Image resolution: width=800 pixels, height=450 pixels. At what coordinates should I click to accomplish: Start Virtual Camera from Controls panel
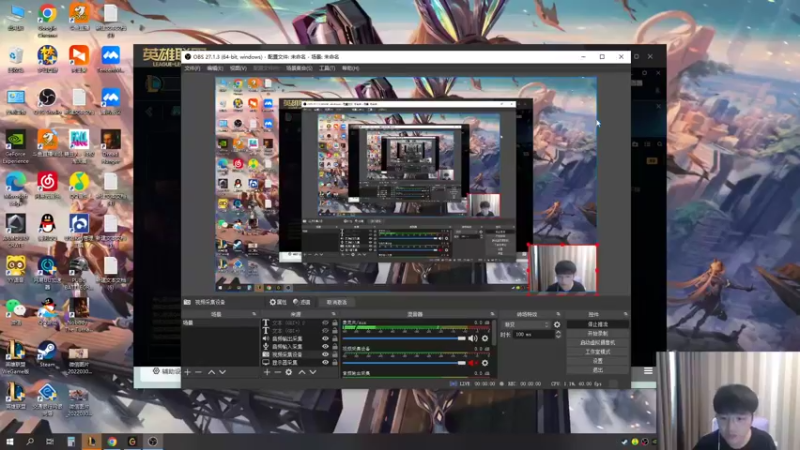click(x=597, y=343)
